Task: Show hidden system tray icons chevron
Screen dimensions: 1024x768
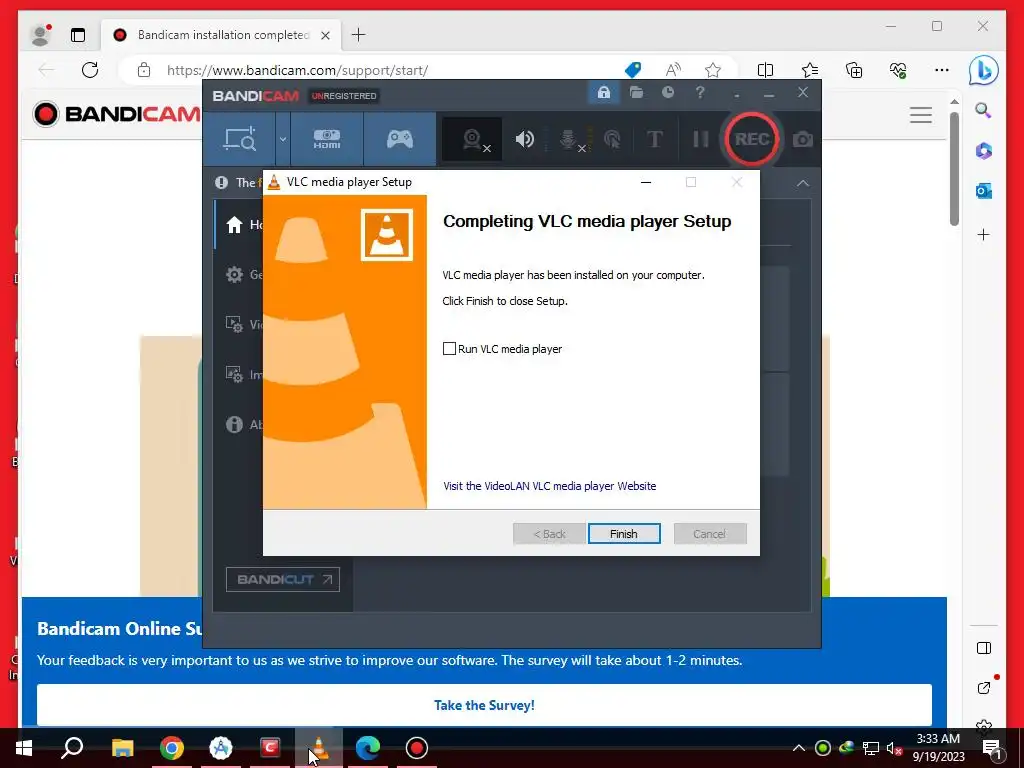Action: click(x=799, y=748)
